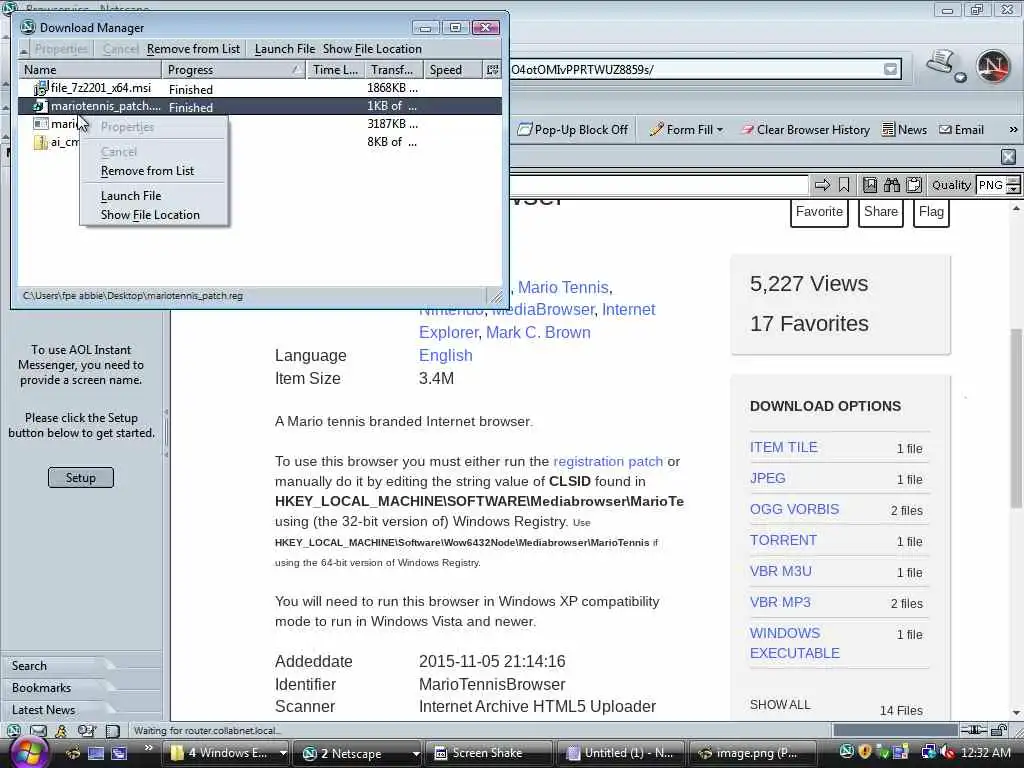Open the Email toolbar item

[961, 129]
